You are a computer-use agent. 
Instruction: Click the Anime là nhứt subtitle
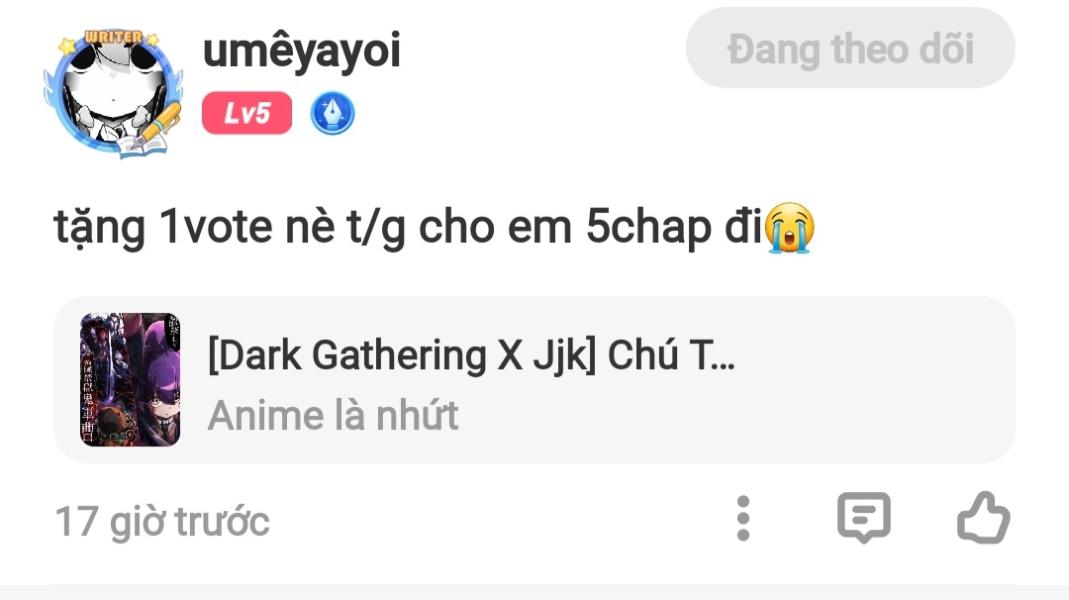[333, 415]
